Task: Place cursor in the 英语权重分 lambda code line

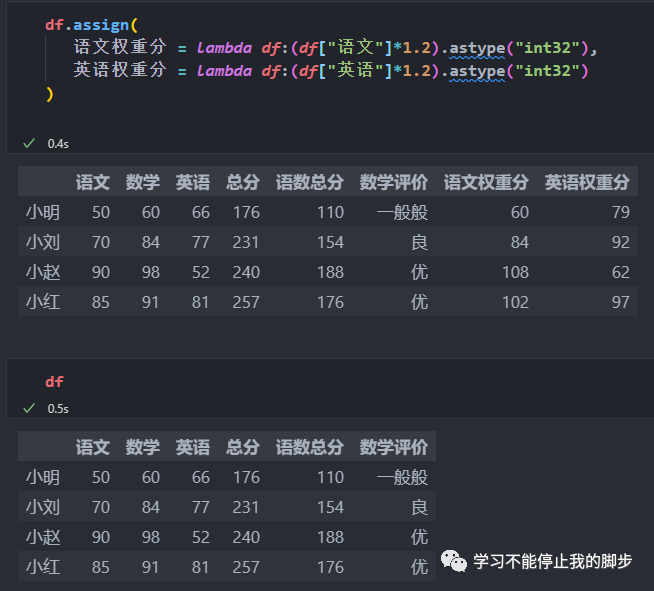Action: pos(331,70)
